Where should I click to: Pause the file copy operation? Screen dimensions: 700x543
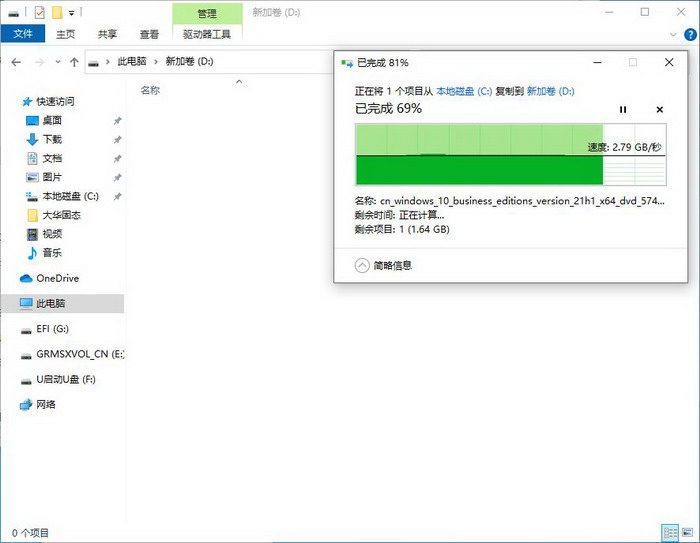[x=623, y=109]
